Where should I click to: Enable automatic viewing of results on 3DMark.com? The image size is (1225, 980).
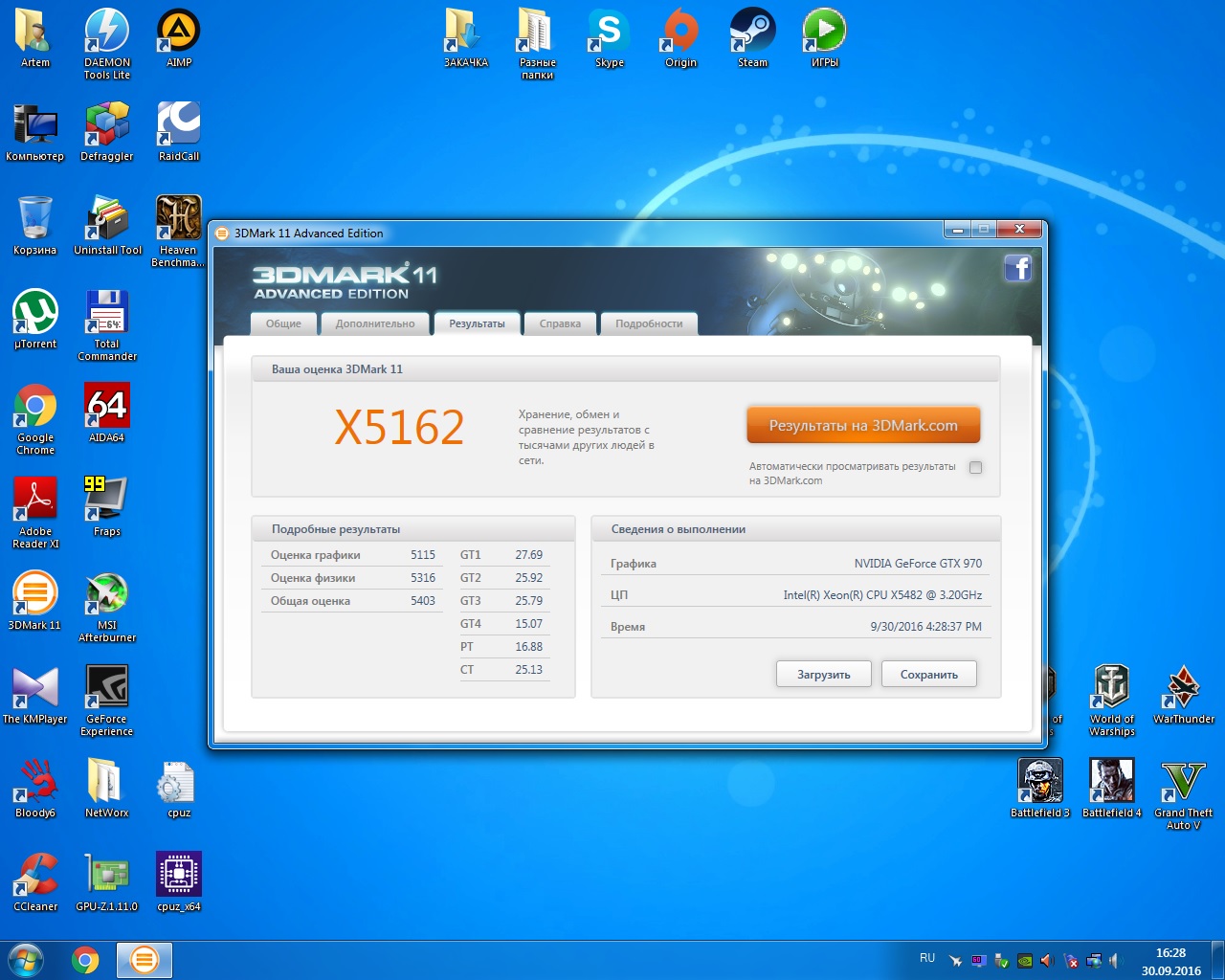(975, 468)
